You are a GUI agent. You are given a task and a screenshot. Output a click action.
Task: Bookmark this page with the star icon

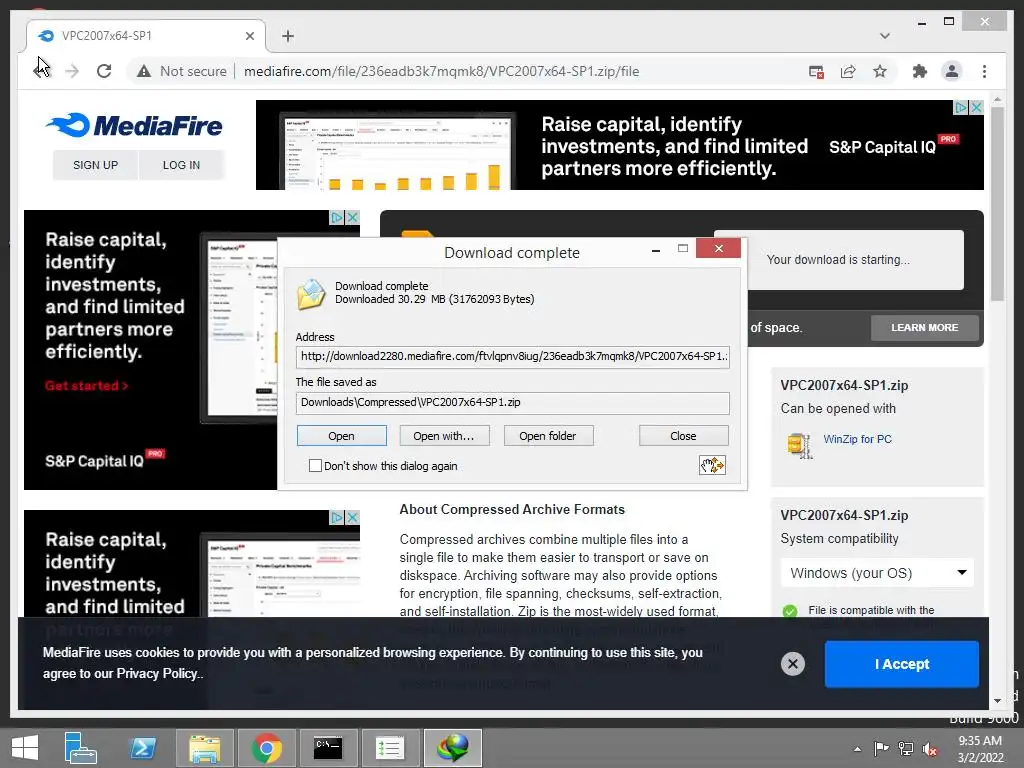880,72
